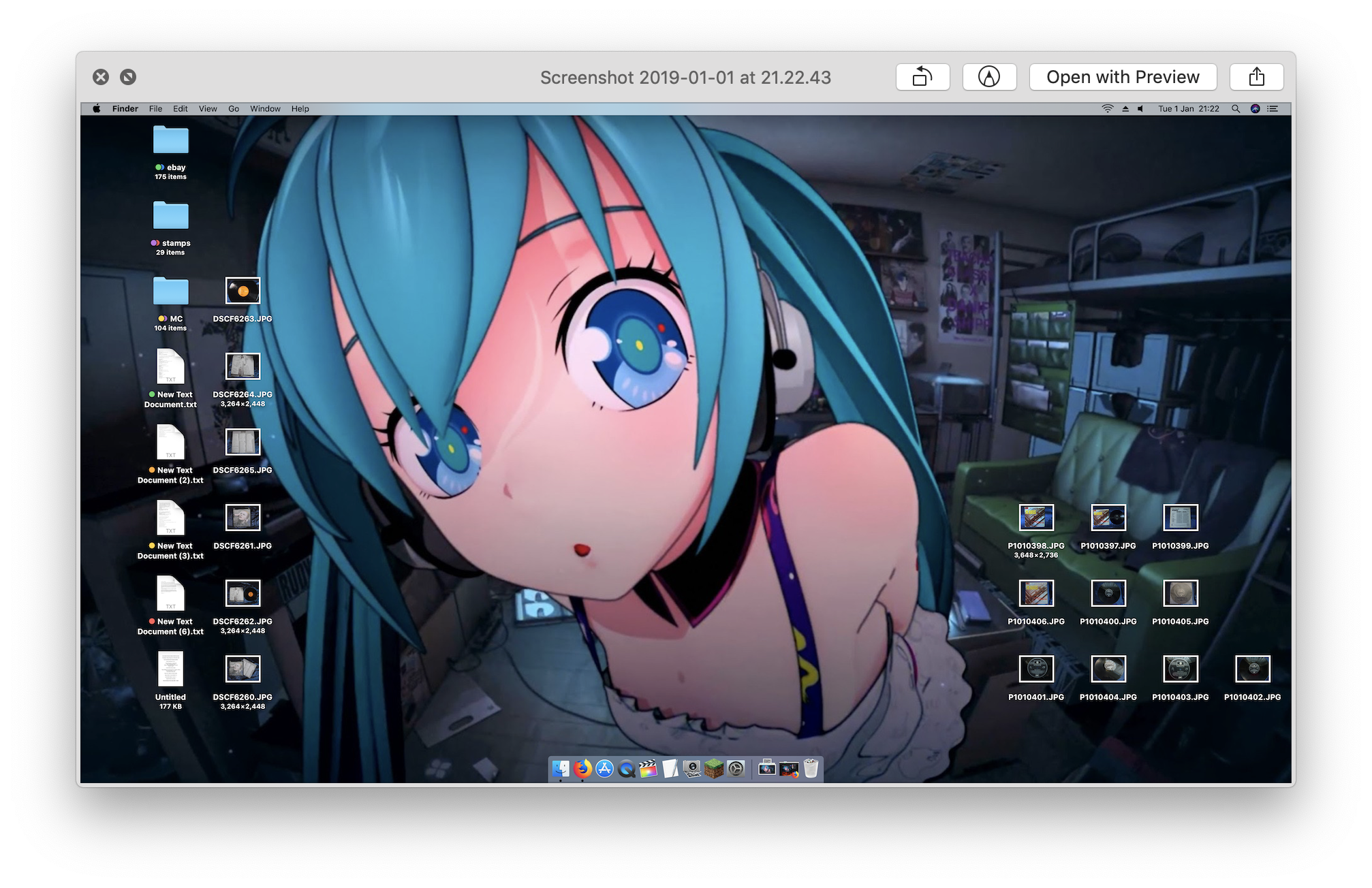The width and height of the screenshot is (1372, 888).
Task: Click the minimized window thumbnail beside System Preferences
Action: point(767,769)
